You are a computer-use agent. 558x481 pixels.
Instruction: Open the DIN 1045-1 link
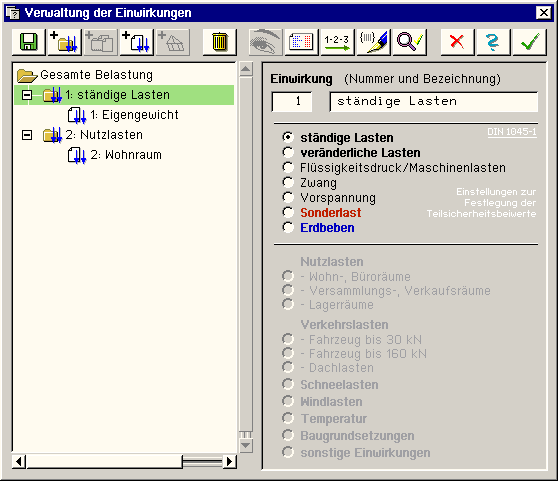pyautogui.click(x=512, y=132)
